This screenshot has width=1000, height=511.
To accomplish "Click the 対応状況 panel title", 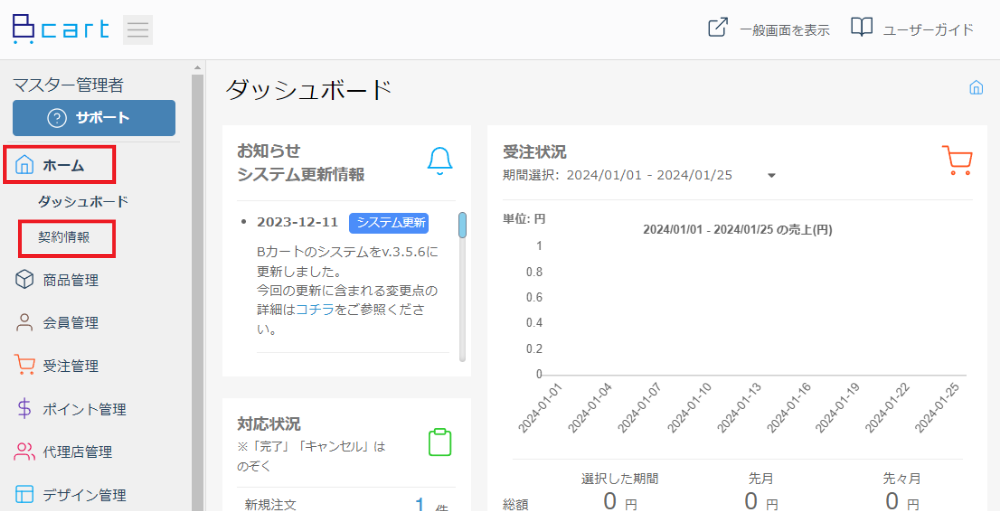I will 268,424.
